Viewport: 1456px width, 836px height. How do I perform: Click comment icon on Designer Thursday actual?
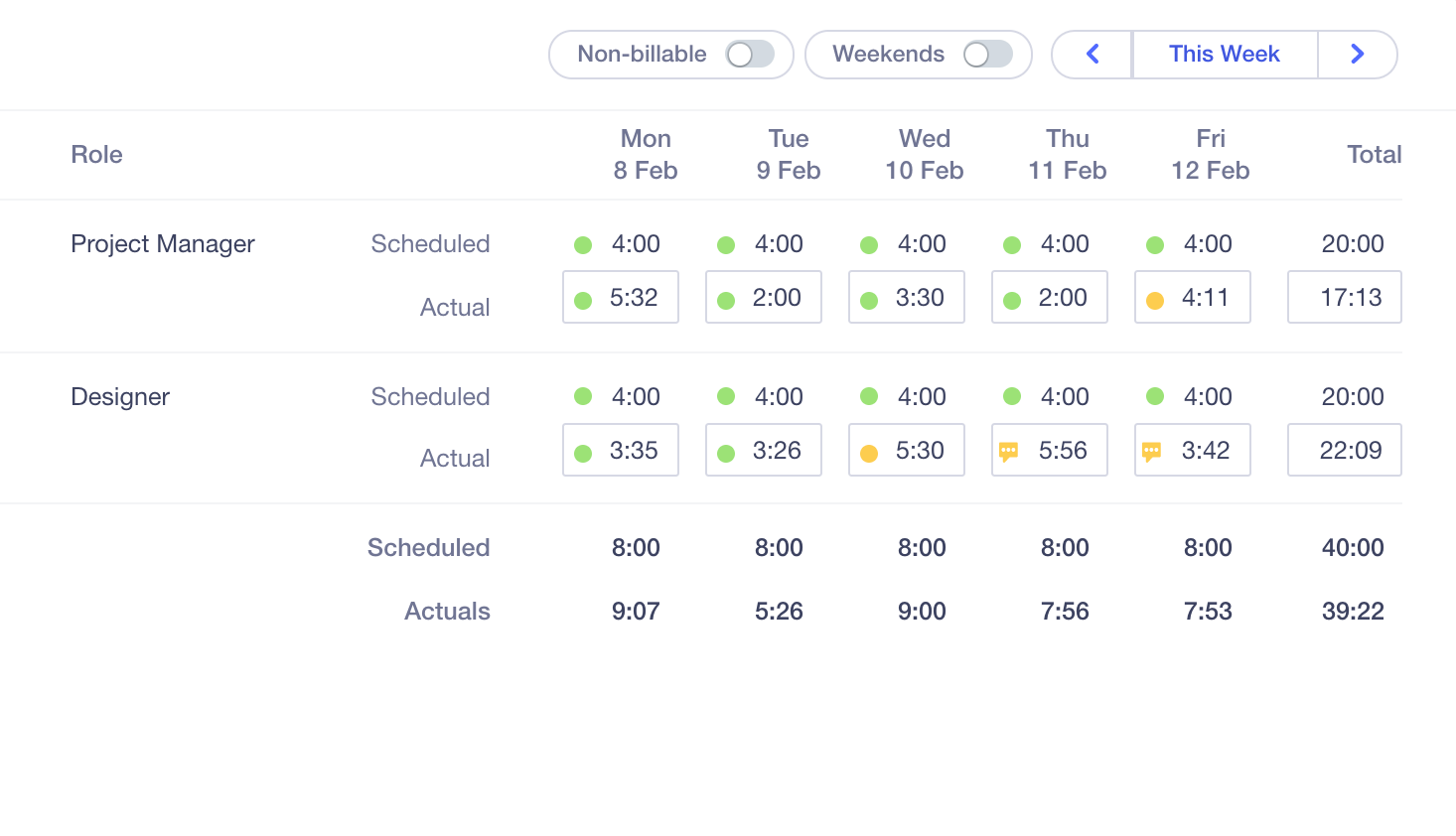click(1008, 452)
